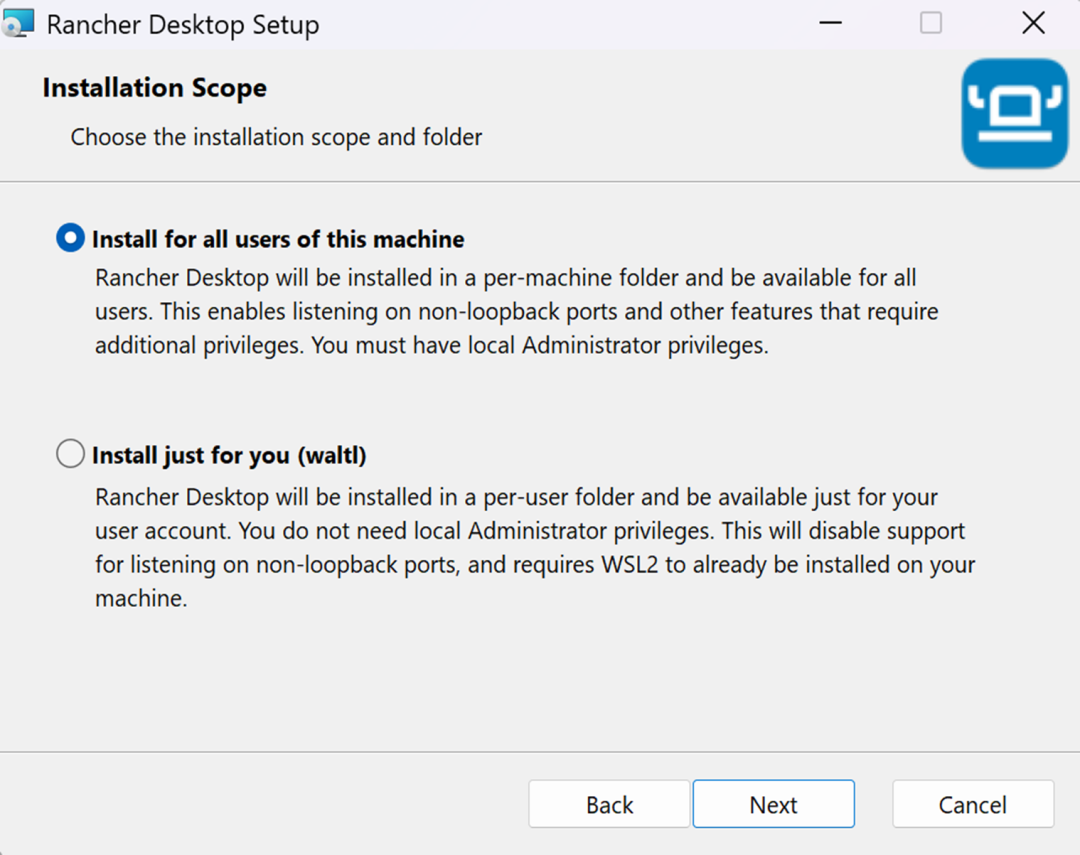This screenshot has height=855, width=1080.
Task: Click the blue Rancher Desktop logo
Action: 1014,113
